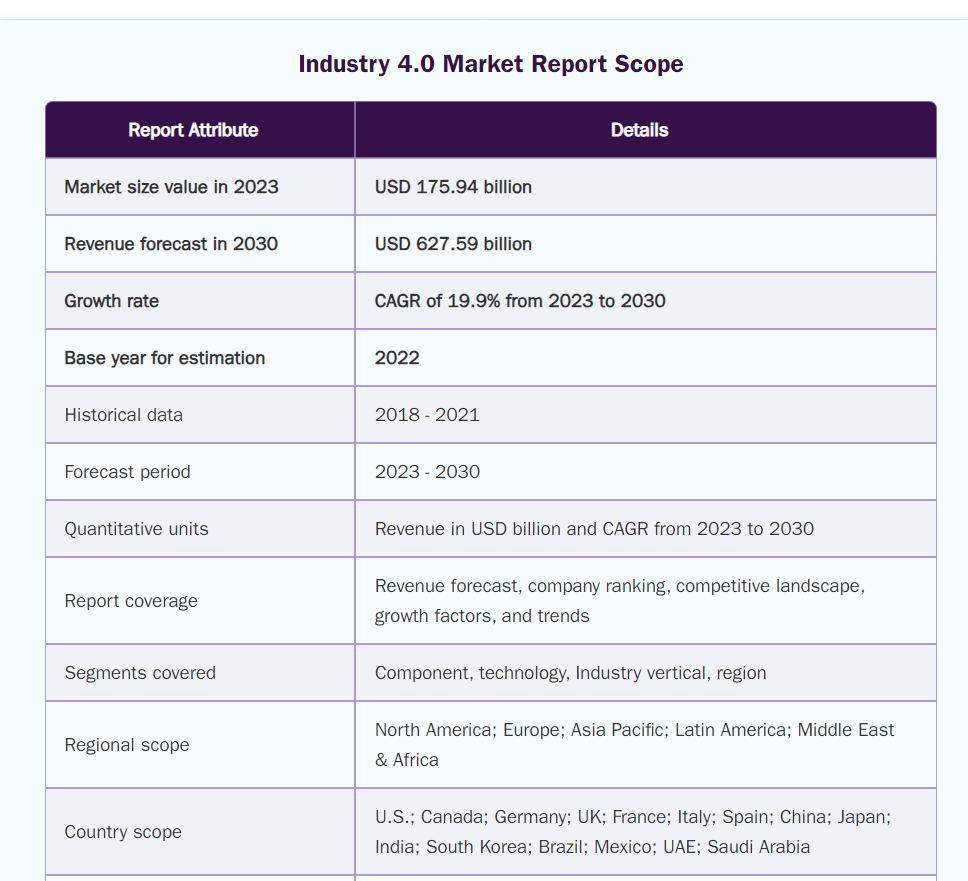
Task: Click the USD 175.94 billion value
Action: click(453, 187)
